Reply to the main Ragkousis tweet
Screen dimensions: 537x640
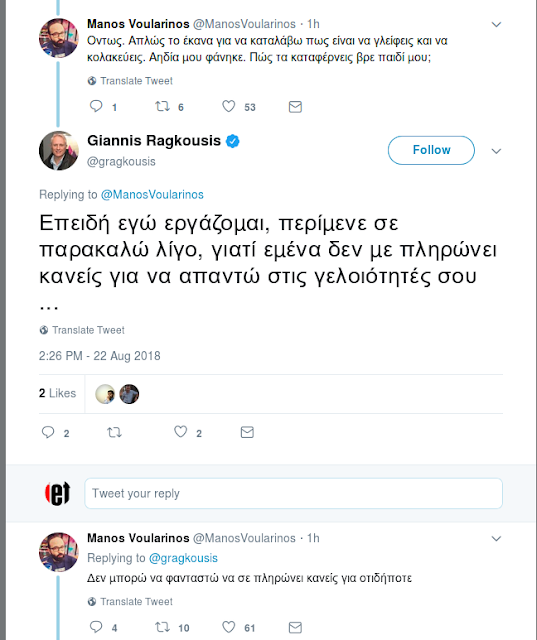48,432
